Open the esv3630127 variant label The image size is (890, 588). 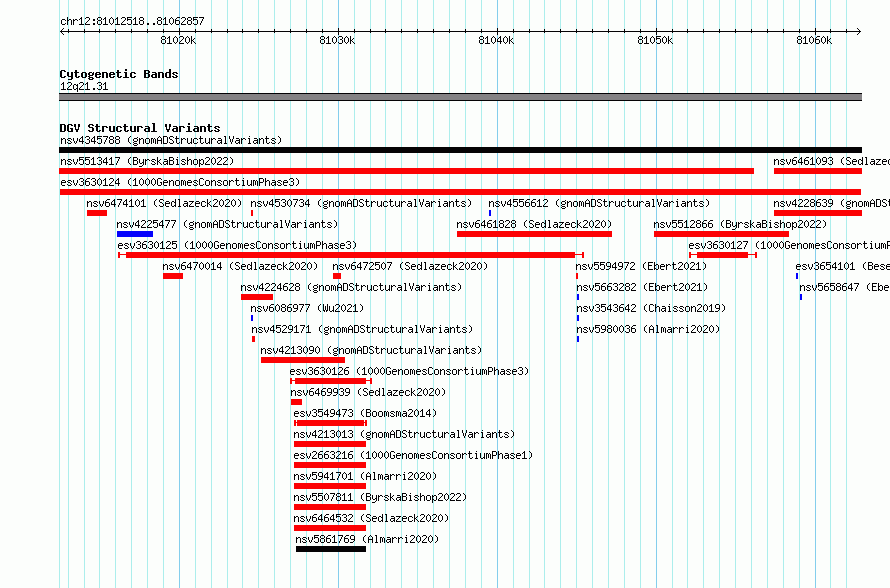789,245
